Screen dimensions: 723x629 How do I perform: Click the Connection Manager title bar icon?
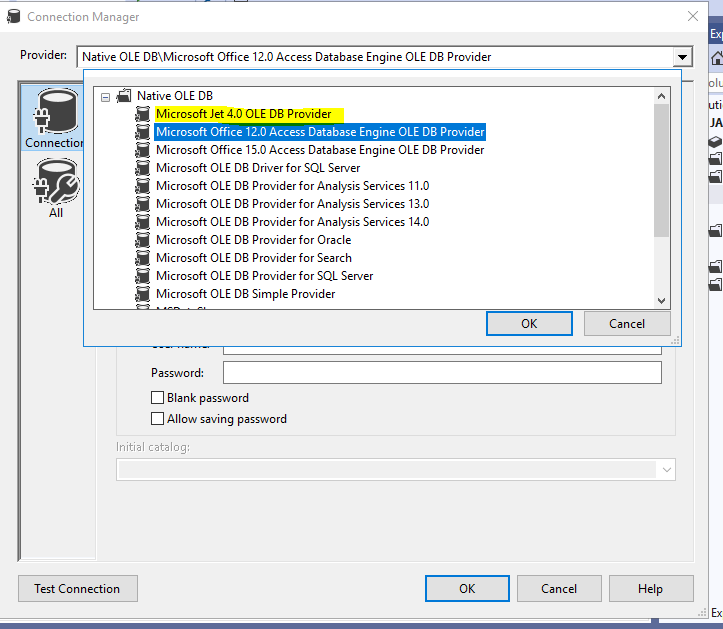14,17
